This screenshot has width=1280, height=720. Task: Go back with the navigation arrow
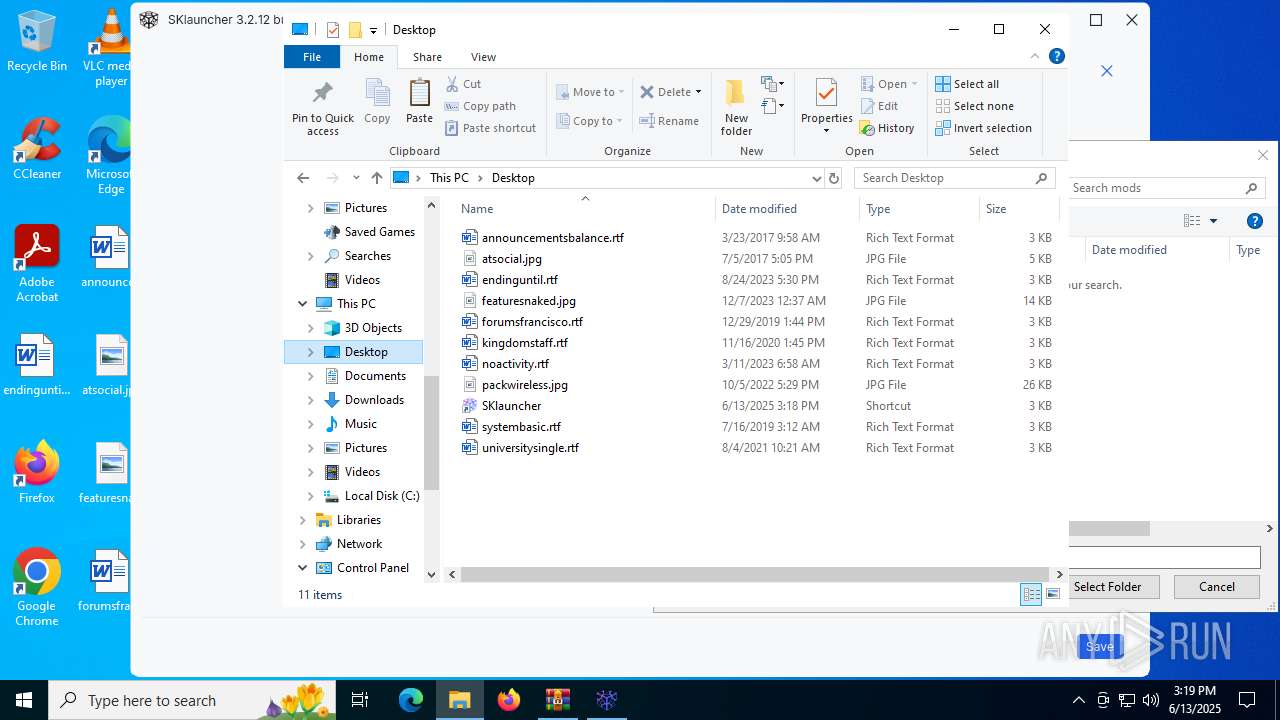[x=303, y=178]
